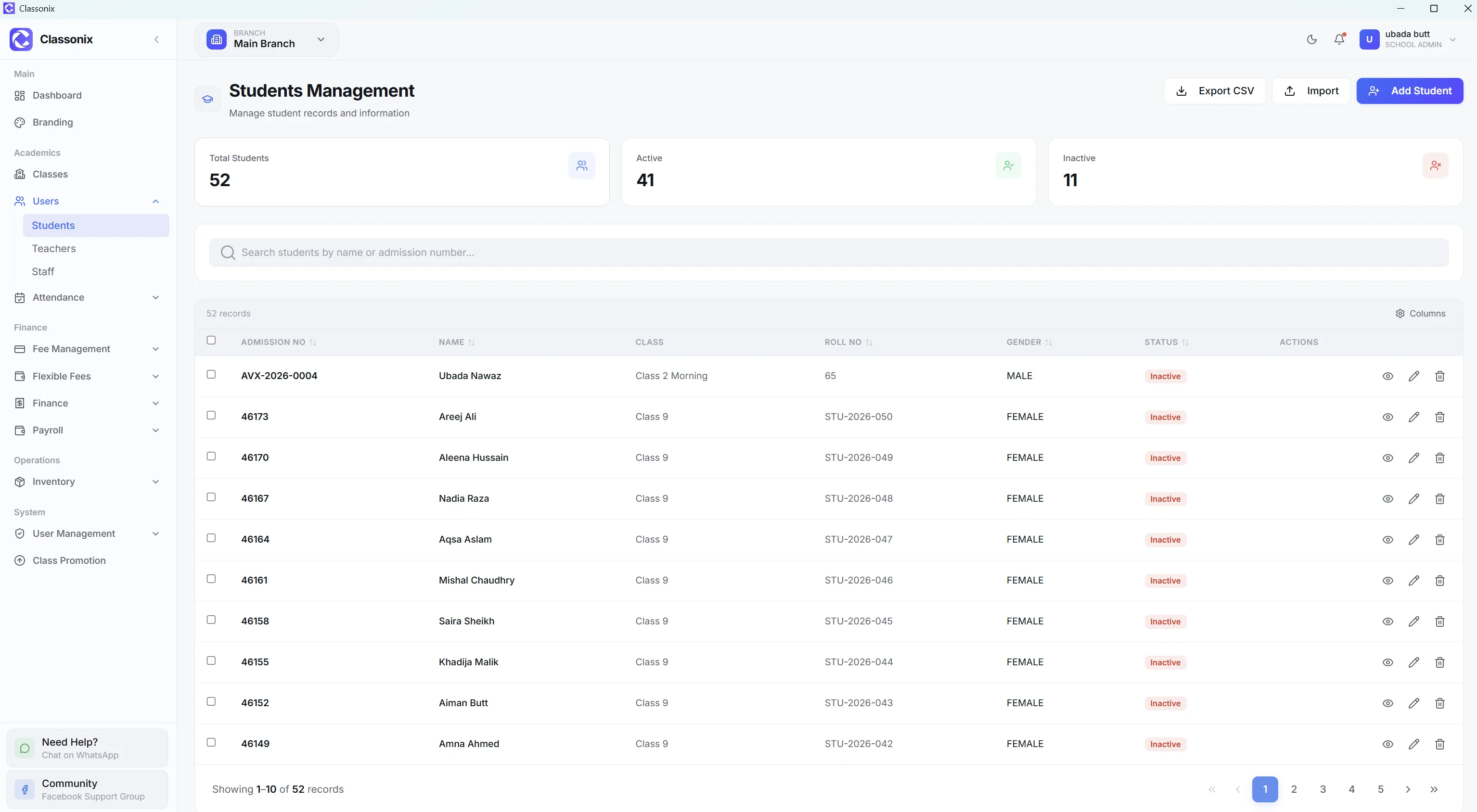Delete Amna Ahmed with the trash icon

(x=1440, y=744)
